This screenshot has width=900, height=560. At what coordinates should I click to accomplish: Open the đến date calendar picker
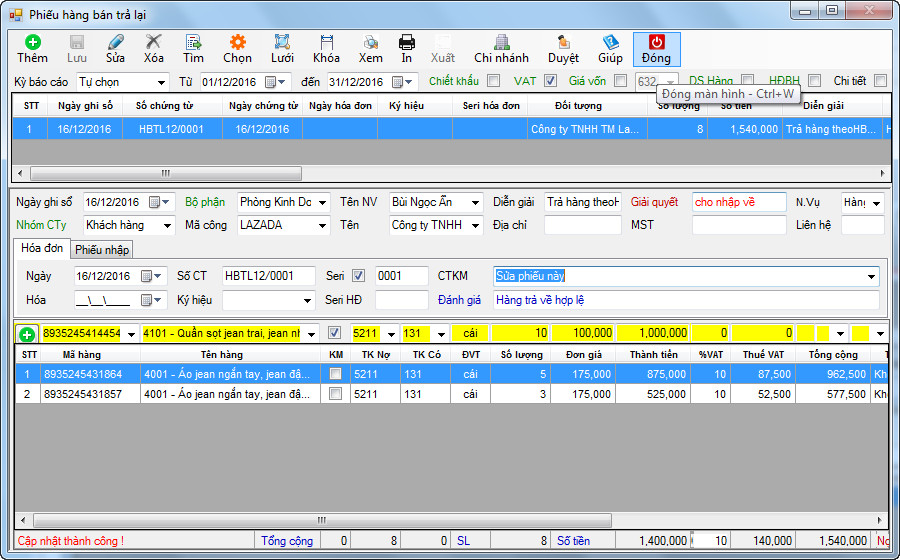pyautogui.click(x=402, y=82)
